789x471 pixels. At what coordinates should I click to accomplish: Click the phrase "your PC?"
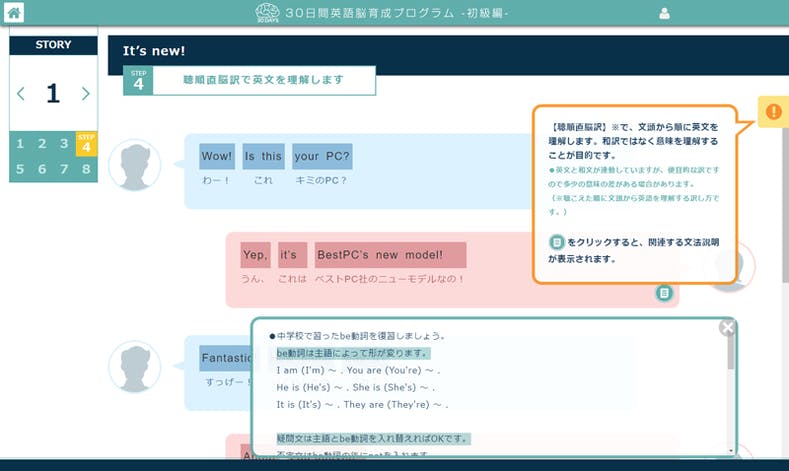pos(322,157)
